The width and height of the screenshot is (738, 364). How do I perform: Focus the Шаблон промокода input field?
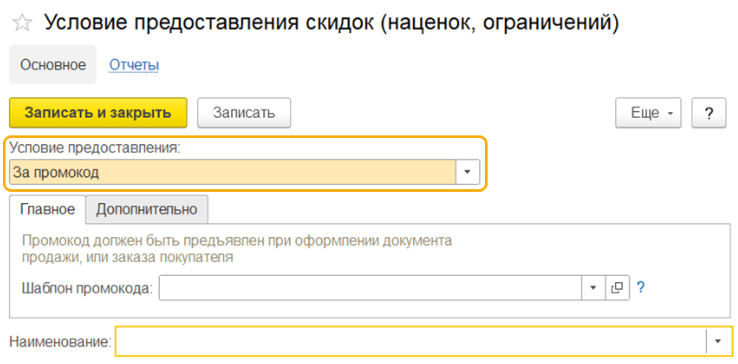coord(370,288)
